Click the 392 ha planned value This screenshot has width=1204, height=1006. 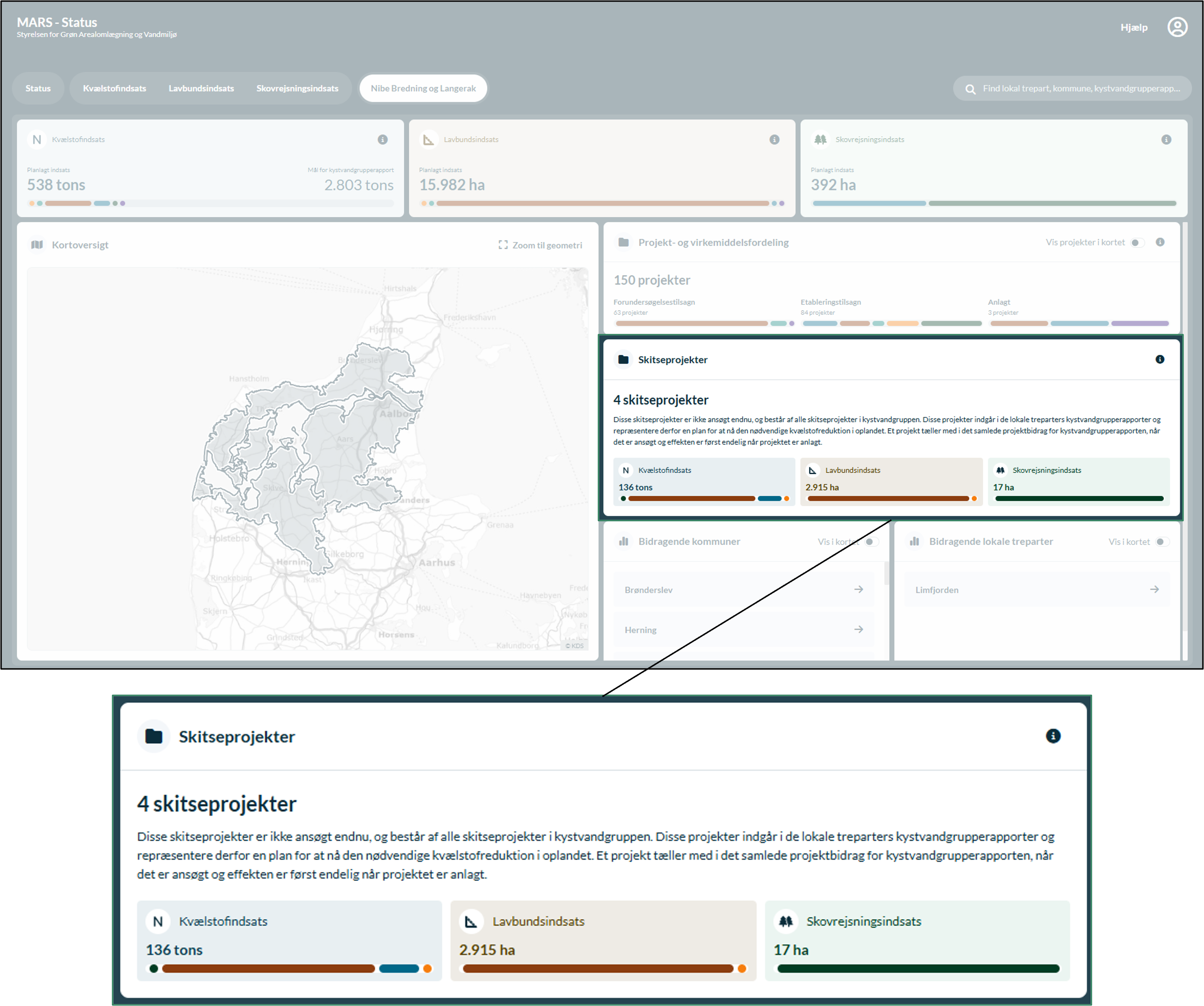(833, 185)
